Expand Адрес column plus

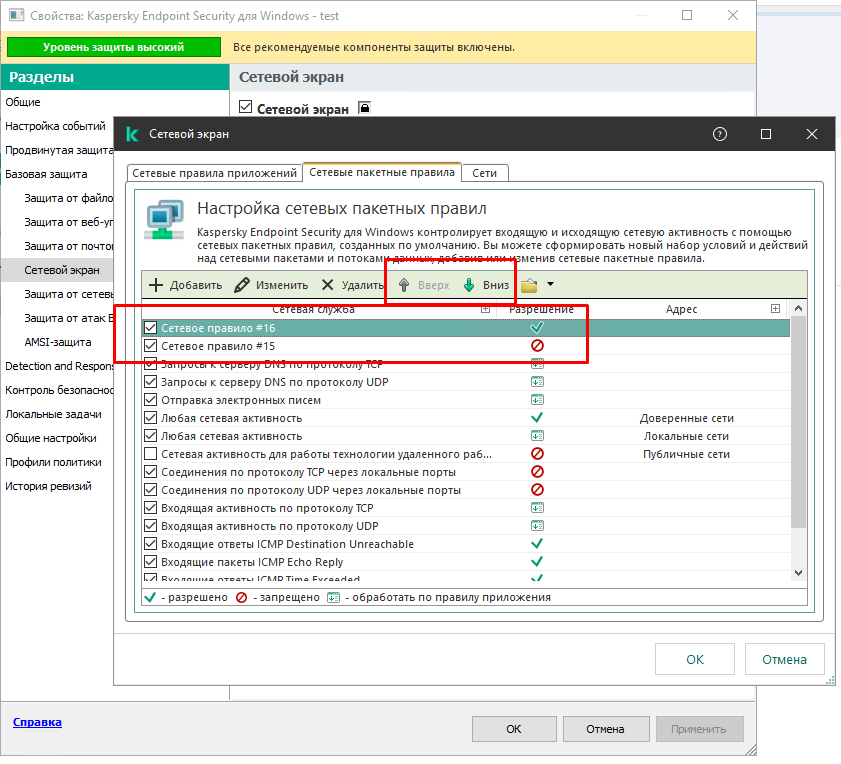[x=775, y=308]
